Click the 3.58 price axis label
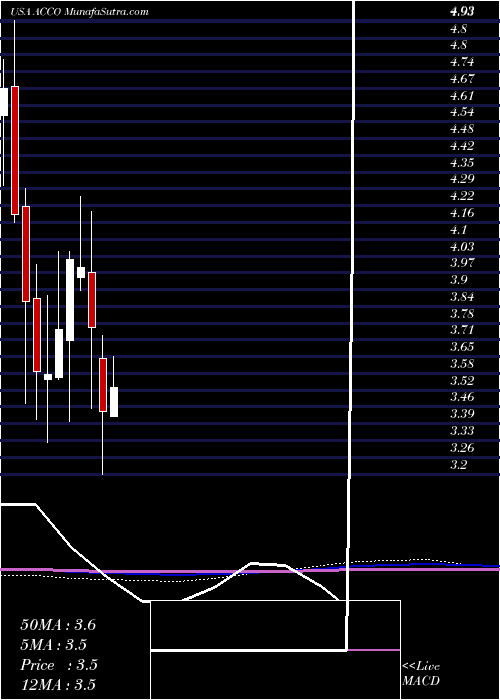 [x=462, y=364]
